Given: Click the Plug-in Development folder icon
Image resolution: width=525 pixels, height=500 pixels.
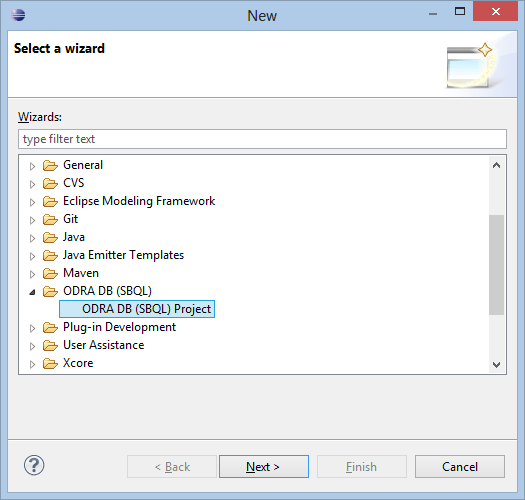Looking at the screenshot, I should pos(50,328).
